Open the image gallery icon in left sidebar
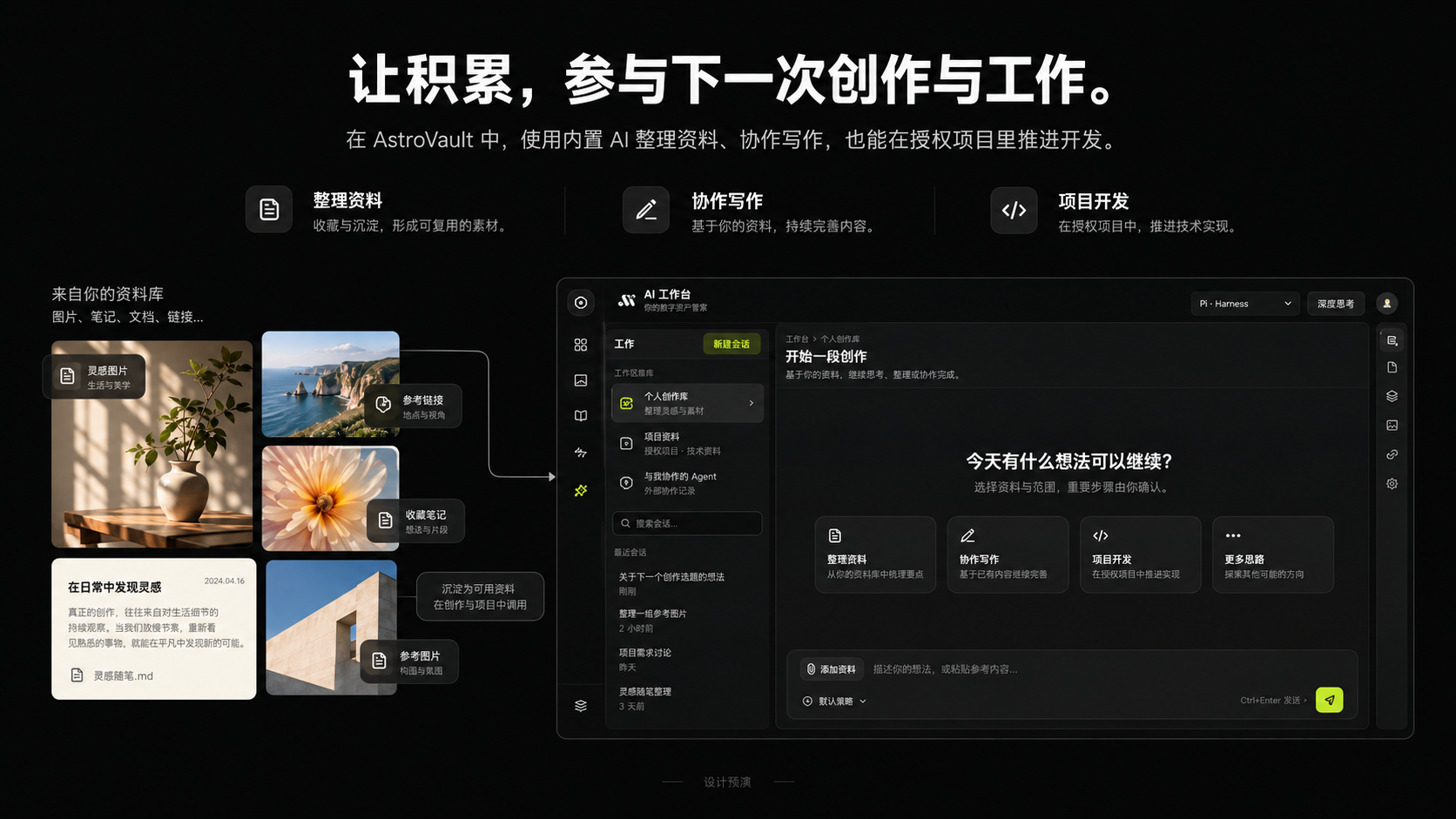The height and width of the screenshot is (819, 1456). pos(581,380)
